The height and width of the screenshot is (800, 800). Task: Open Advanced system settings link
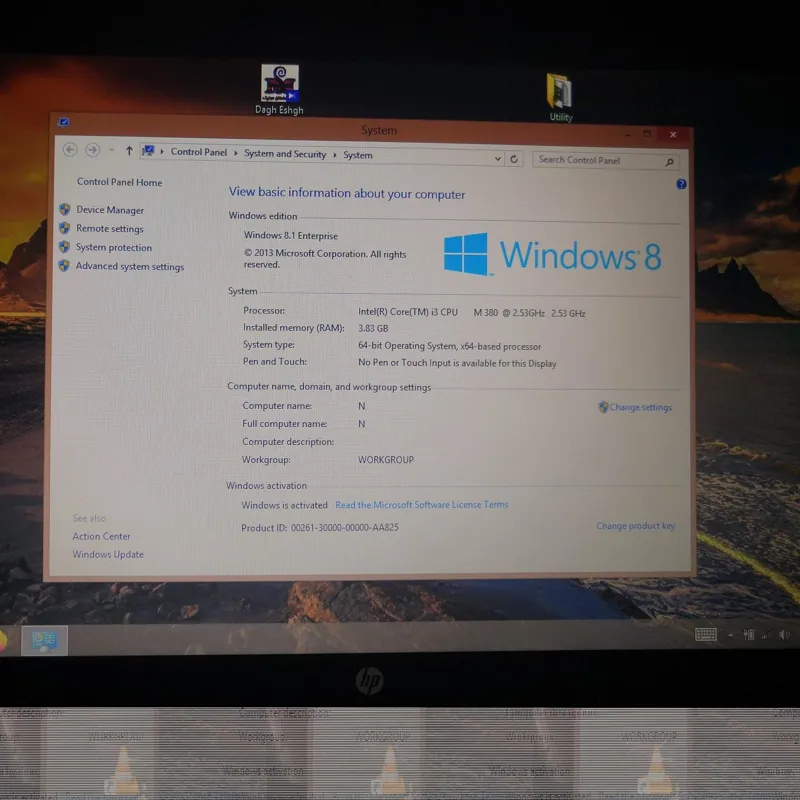pyautogui.click(x=130, y=267)
